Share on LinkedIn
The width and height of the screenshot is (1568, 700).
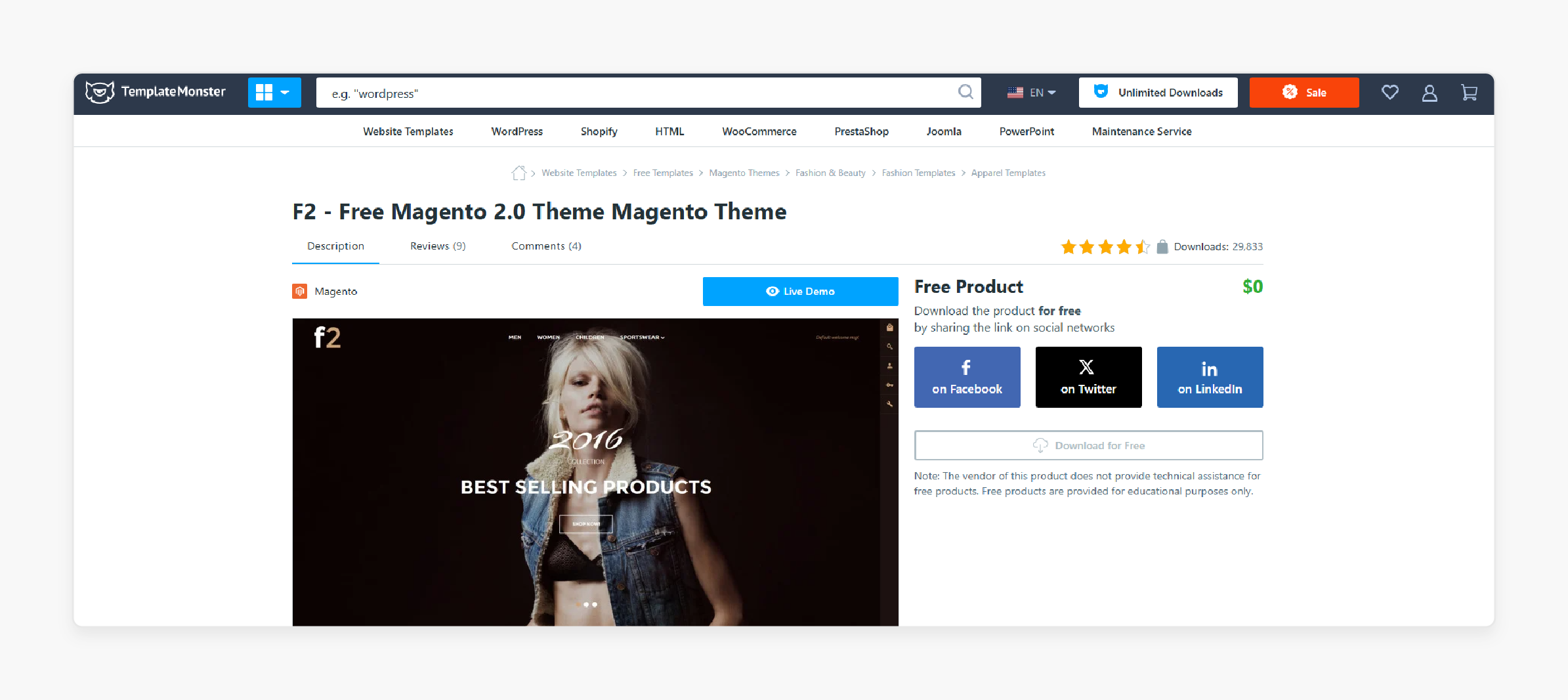click(x=1210, y=377)
